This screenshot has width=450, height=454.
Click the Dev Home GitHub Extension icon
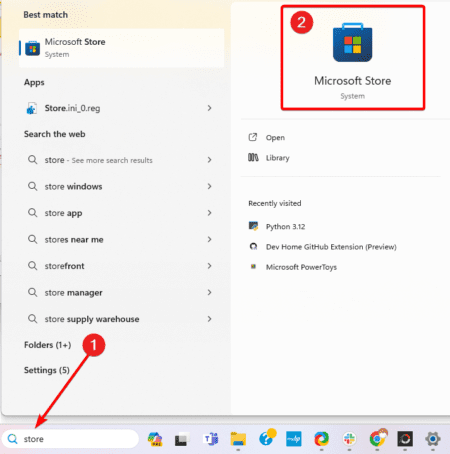pos(253,247)
